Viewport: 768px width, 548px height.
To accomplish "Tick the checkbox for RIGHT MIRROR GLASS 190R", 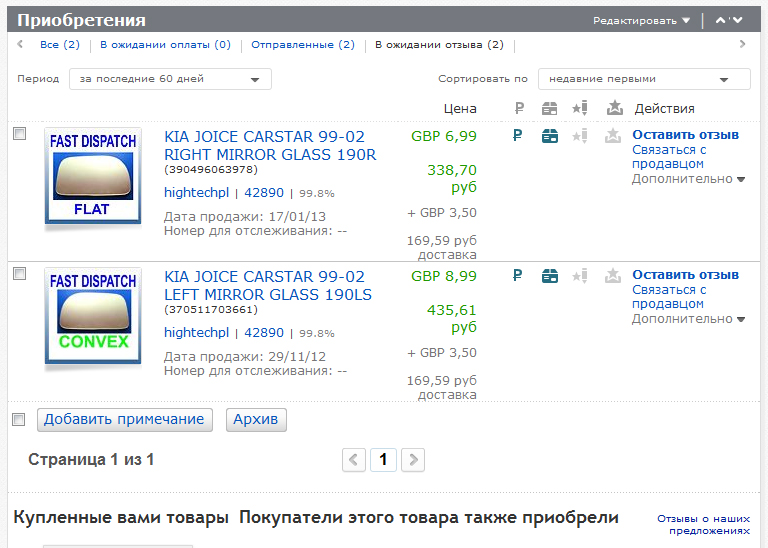I will (19, 134).
